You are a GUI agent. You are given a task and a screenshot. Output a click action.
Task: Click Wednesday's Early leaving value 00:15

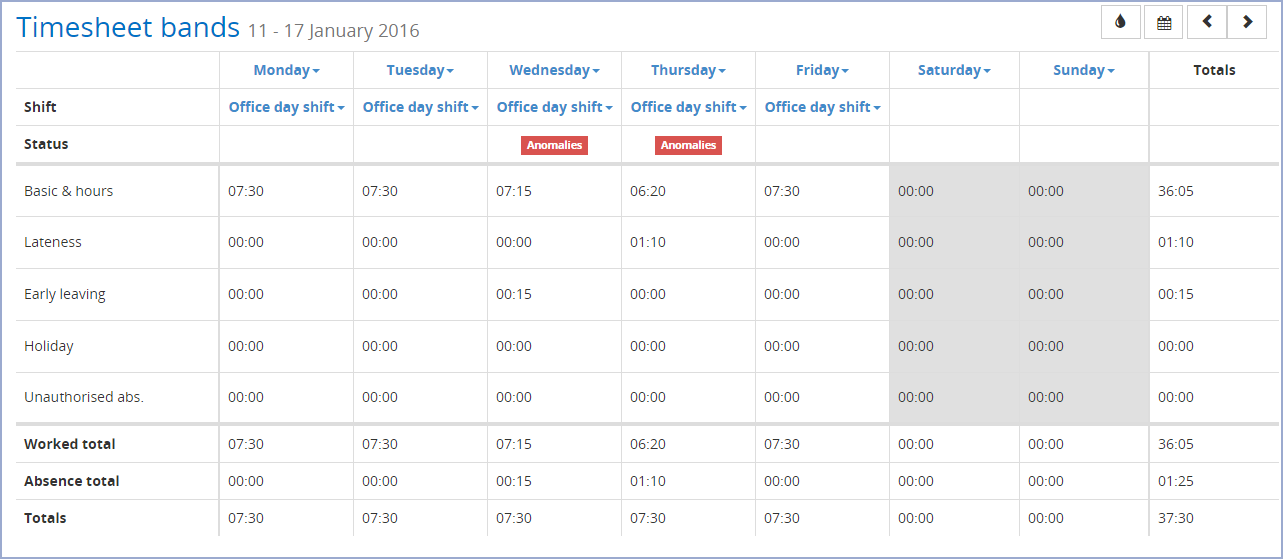pyautogui.click(x=514, y=294)
